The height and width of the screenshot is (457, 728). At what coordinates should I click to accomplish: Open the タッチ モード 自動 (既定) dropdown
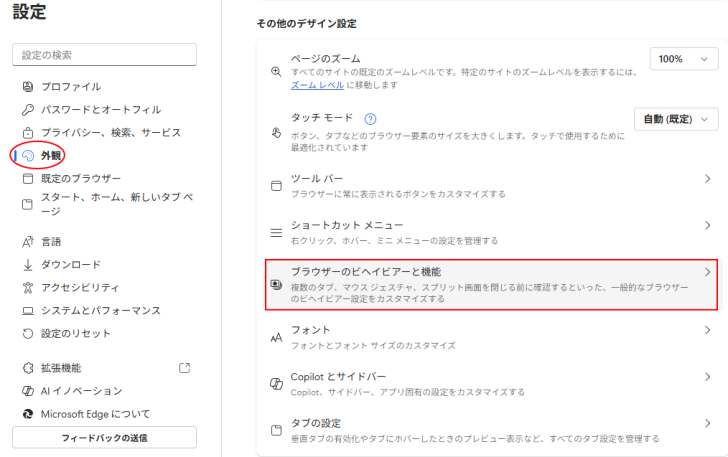[676, 120]
